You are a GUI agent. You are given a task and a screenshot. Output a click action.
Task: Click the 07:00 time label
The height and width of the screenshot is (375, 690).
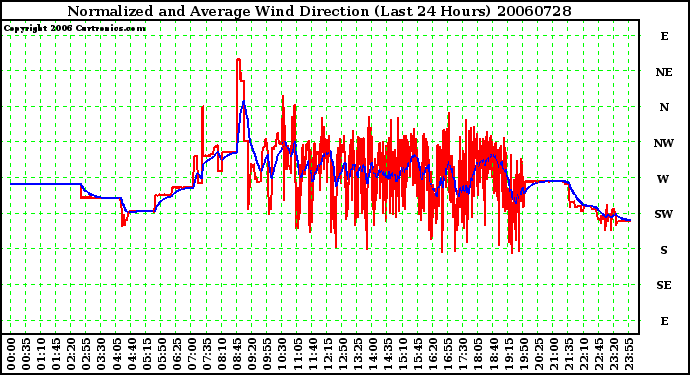pyautogui.click(x=192, y=354)
